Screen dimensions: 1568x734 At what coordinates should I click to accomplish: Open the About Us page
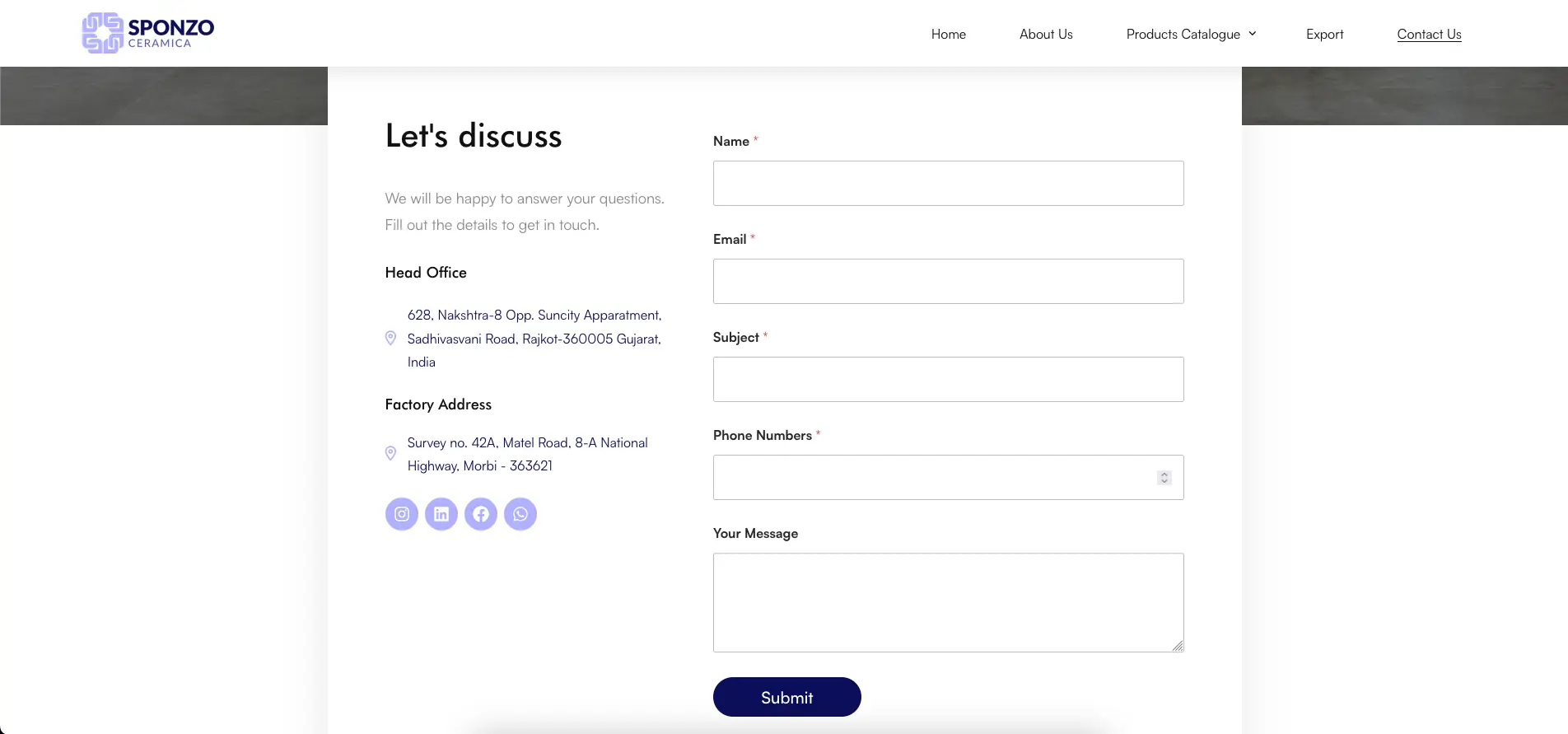[x=1046, y=34]
